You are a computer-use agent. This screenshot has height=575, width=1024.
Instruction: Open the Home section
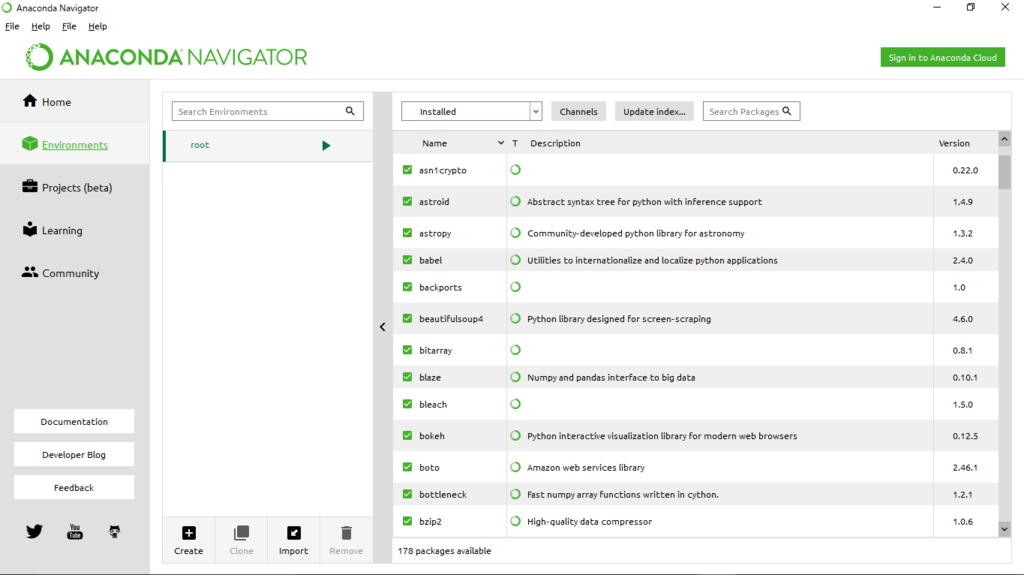[74, 101]
